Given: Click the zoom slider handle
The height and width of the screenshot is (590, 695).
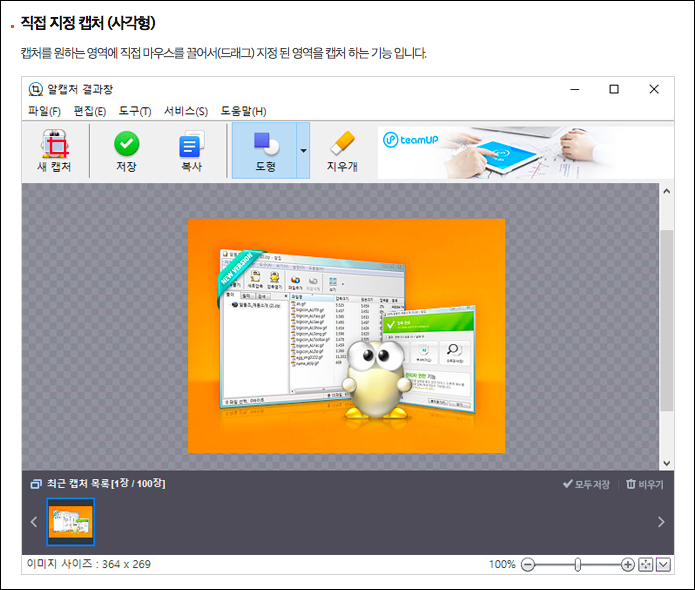Looking at the screenshot, I should pyautogui.click(x=578, y=565).
